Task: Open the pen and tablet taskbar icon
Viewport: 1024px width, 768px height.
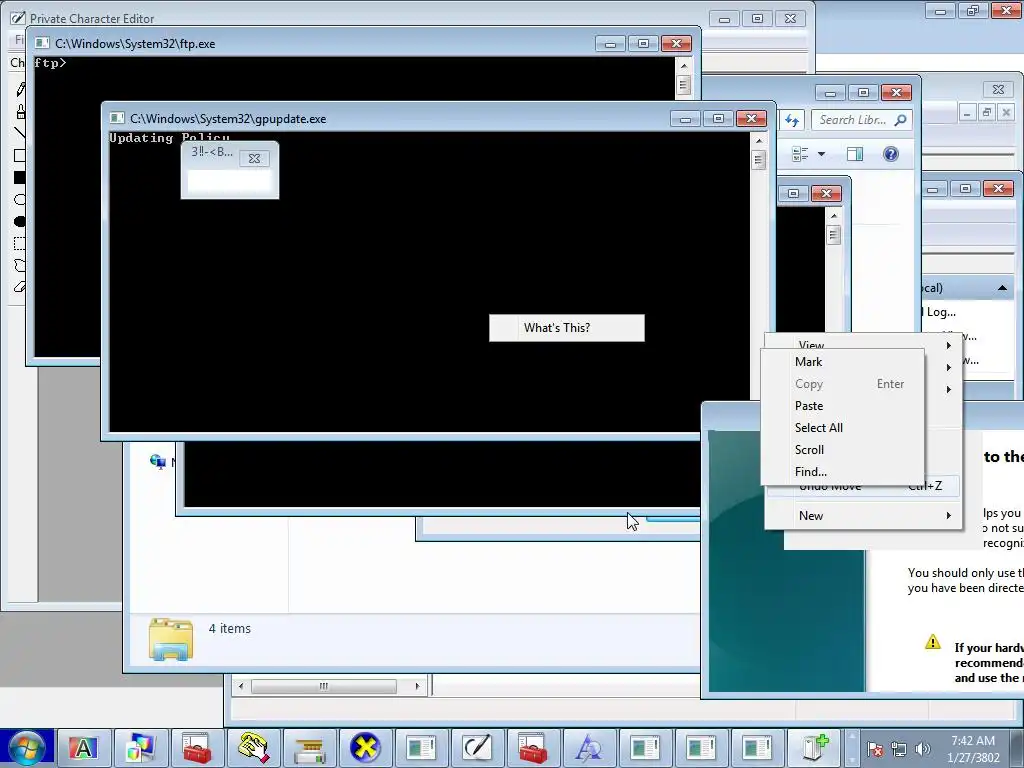Action: [477, 748]
